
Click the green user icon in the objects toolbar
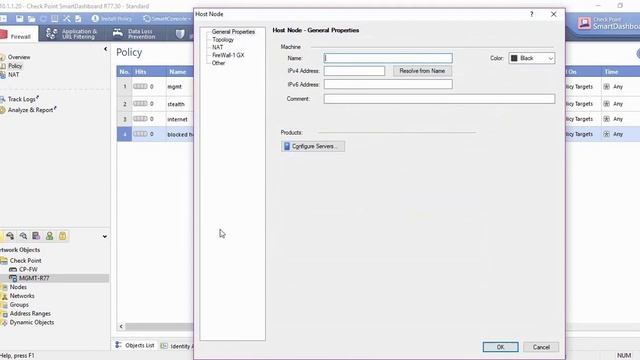[49, 236]
